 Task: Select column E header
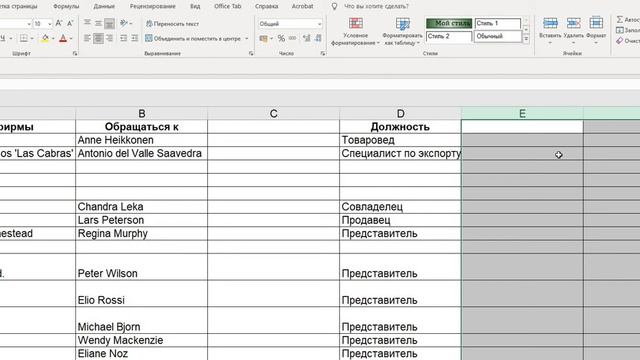522,113
